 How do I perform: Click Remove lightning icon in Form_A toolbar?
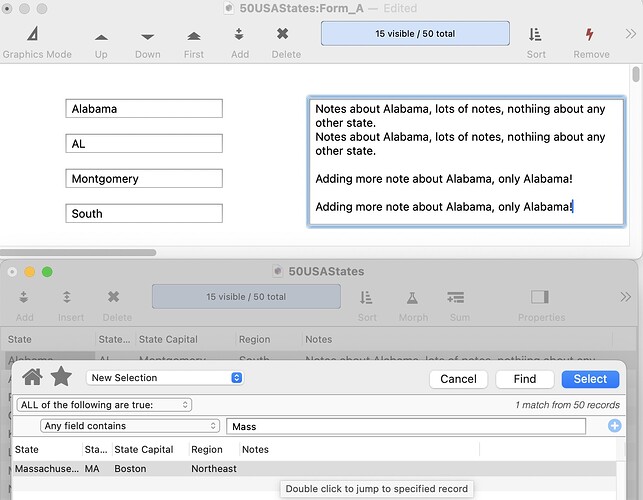[590, 34]
